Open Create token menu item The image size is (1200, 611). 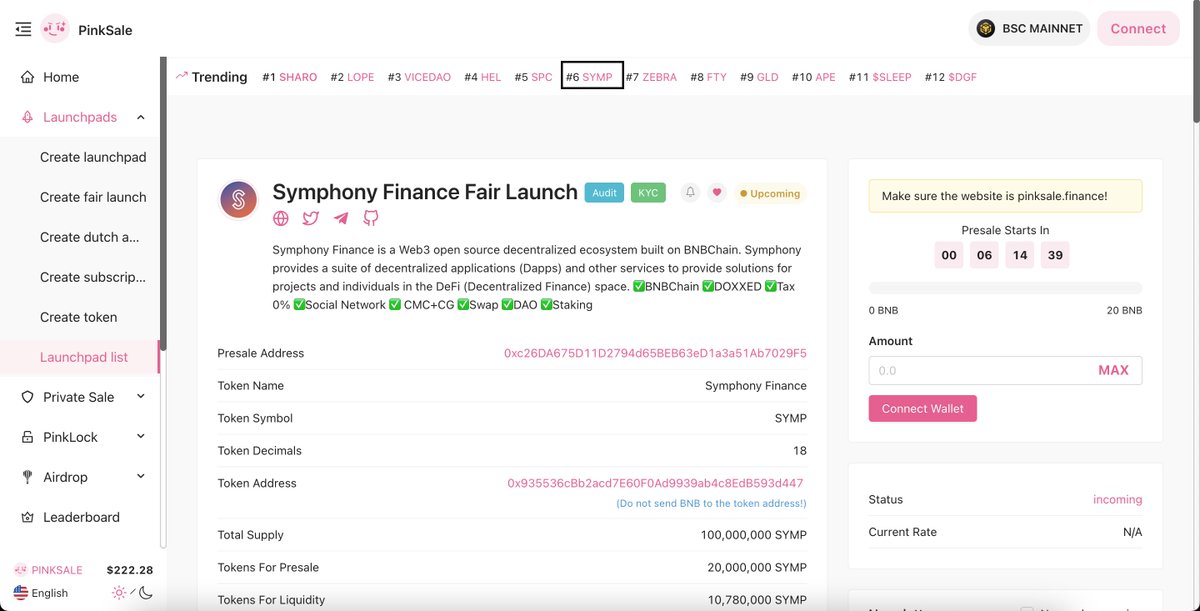coord(79,317)
